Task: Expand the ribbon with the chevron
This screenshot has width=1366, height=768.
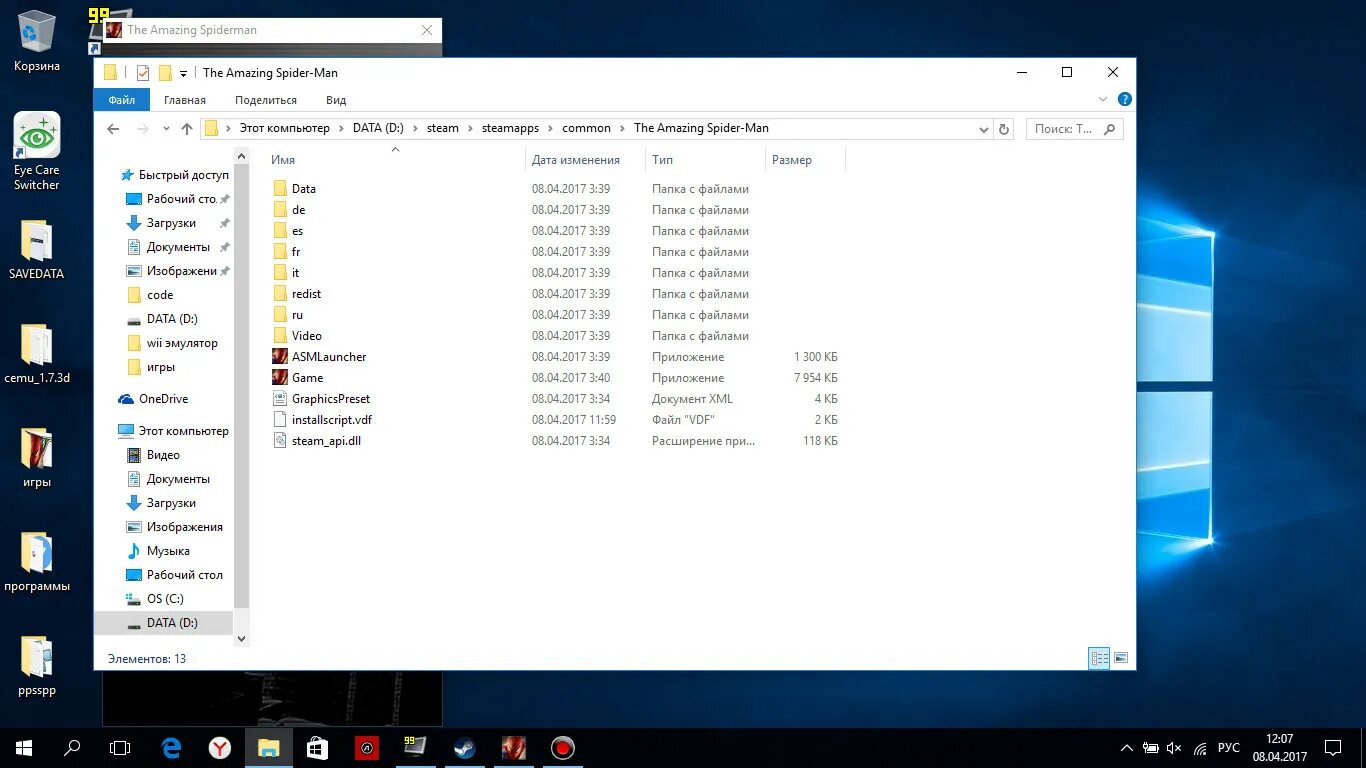Action: 1103,99
